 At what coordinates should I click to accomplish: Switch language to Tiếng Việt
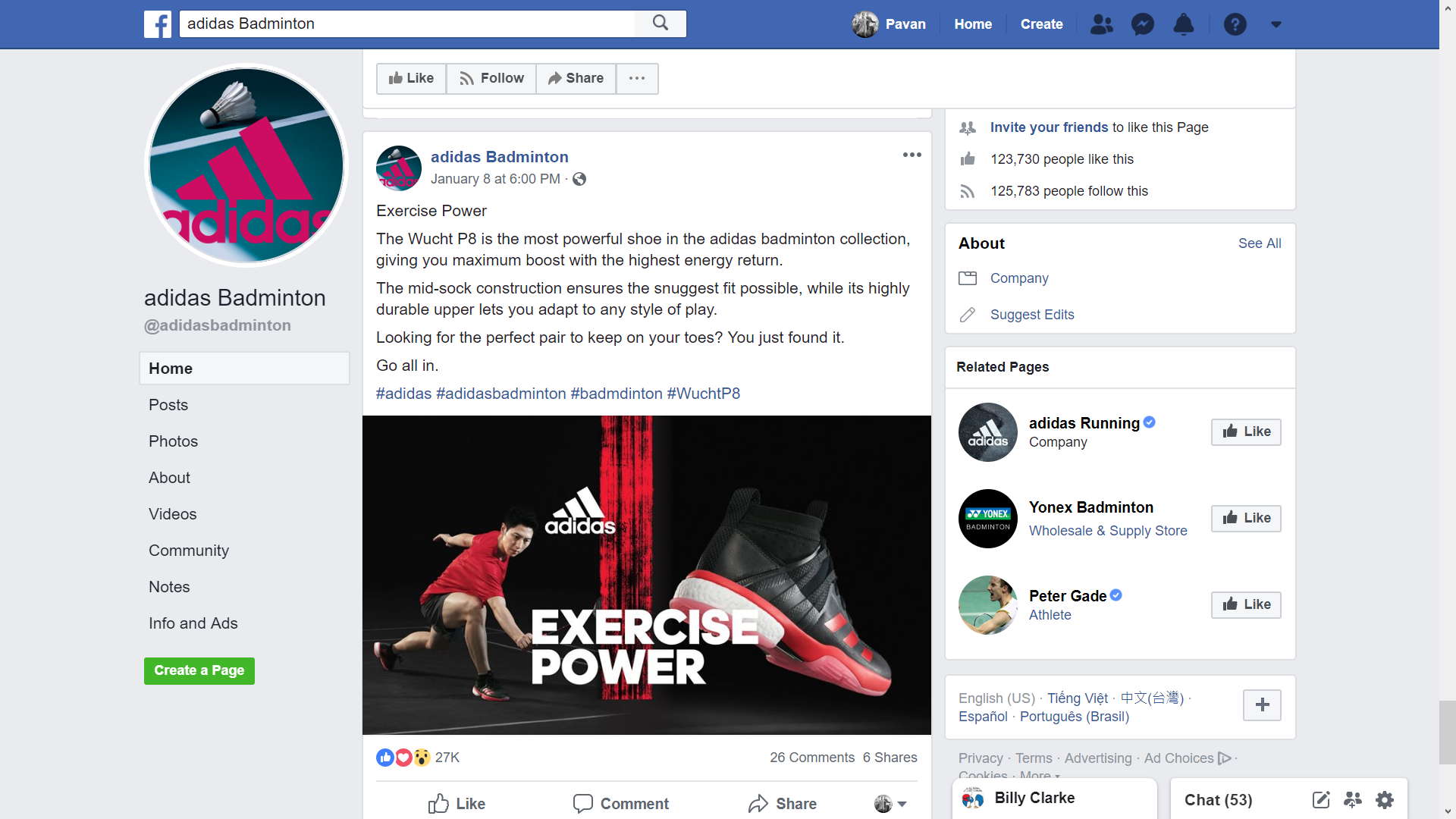[x=1078, y=698]
